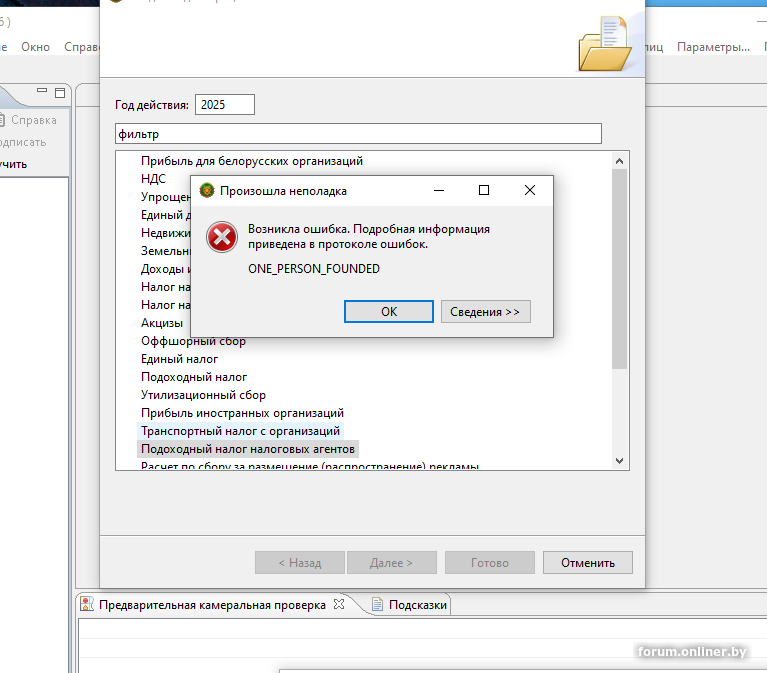Screen dimensions: 767x673
Task: Open the Окно menu
Action: coord(36,47)
